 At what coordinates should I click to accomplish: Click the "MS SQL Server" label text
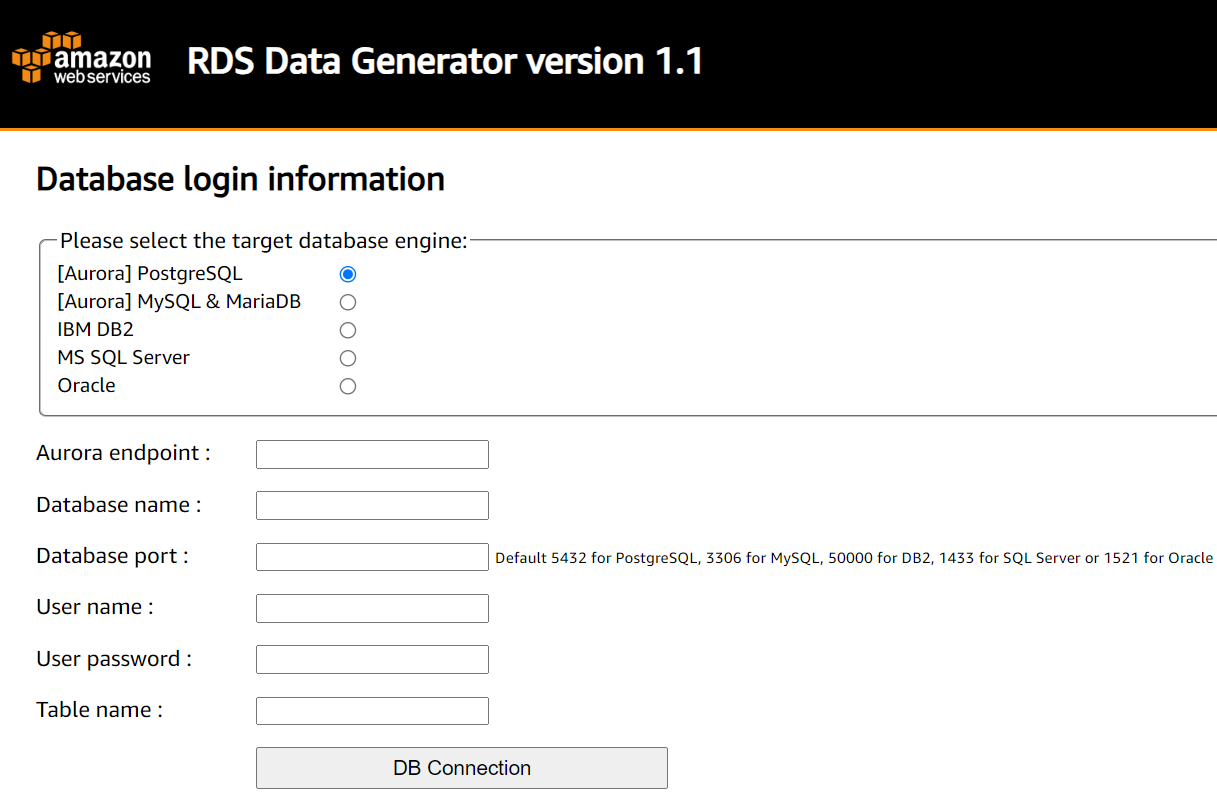point(124,358)
